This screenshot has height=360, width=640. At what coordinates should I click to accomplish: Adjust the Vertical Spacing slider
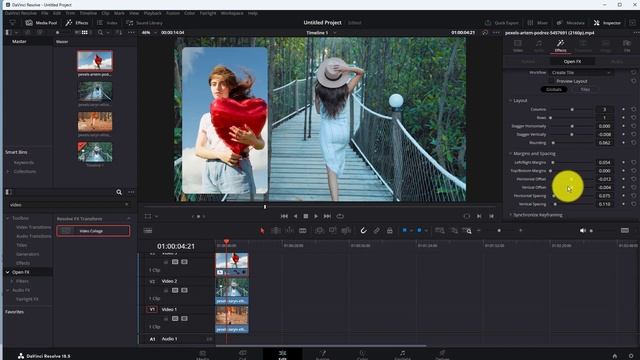(x=571, y=204)
